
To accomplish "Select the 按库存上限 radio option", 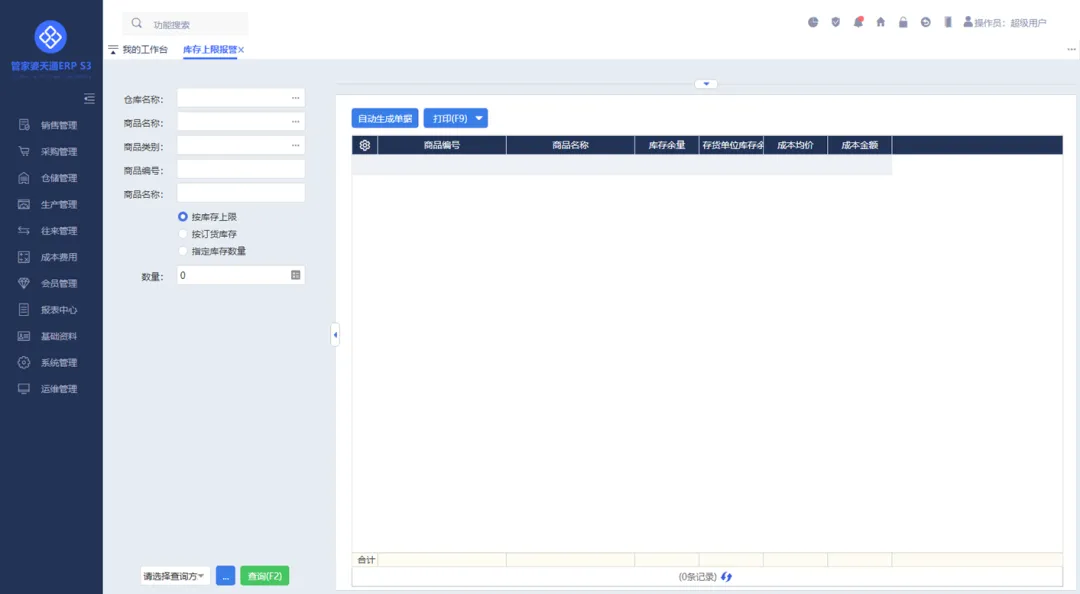I will coord(183,217).
